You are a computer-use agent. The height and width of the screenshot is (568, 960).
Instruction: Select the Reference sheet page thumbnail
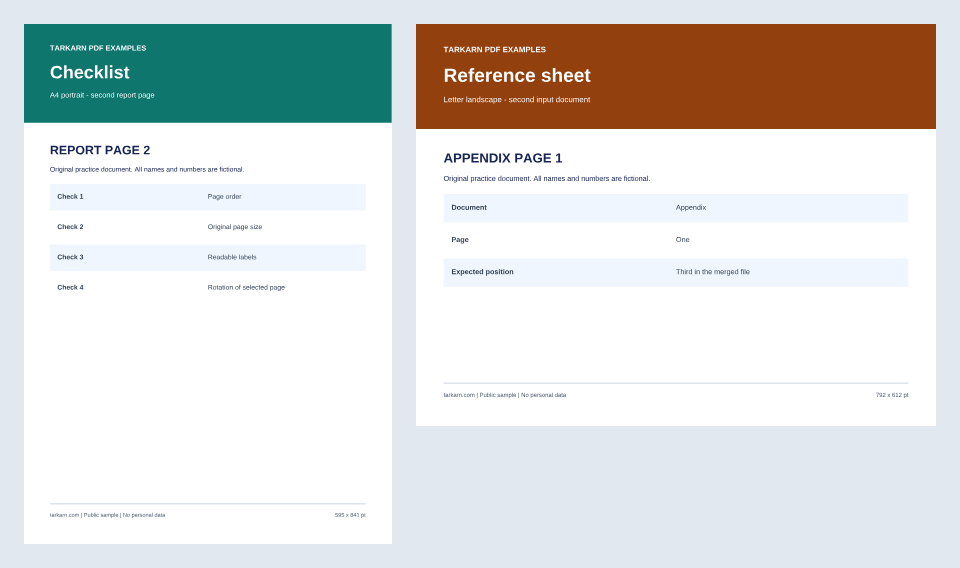pyautogui.click(x=676, y=225)
